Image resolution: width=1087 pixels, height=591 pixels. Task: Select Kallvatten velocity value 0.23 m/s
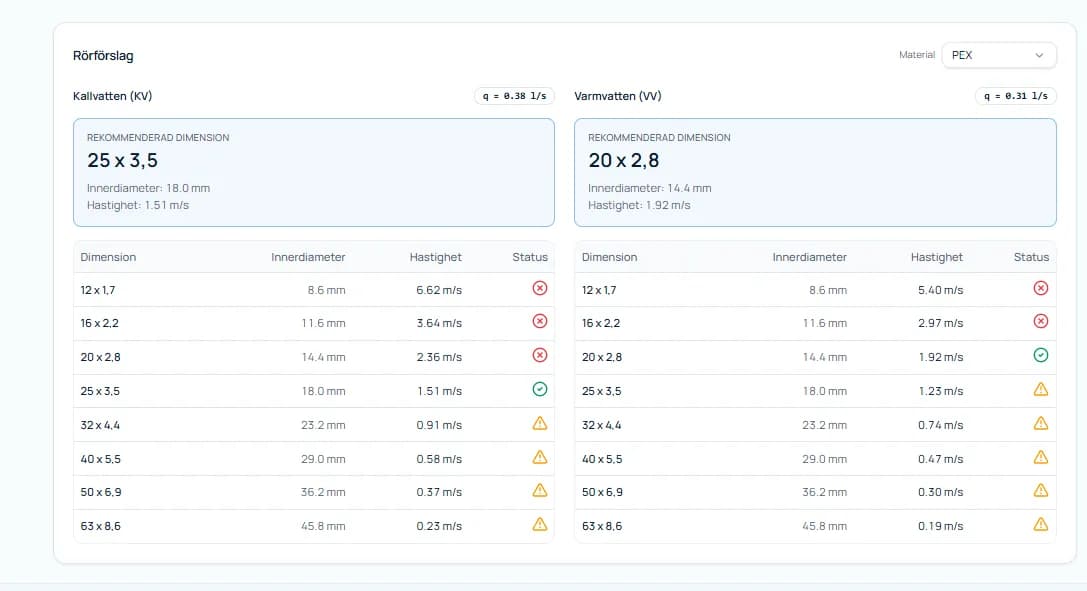point(439,527)
